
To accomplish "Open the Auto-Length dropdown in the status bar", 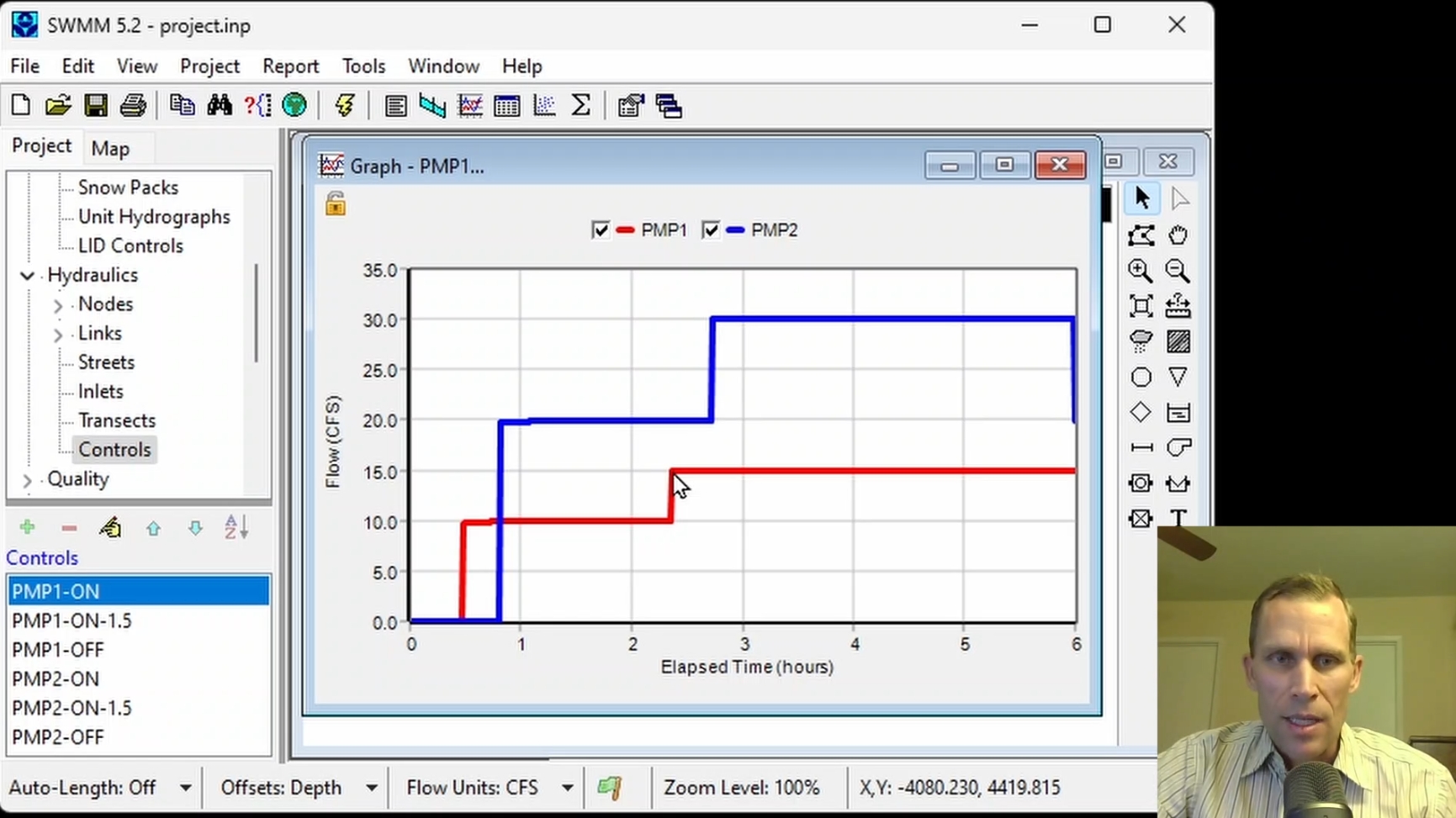I will 185,788.
